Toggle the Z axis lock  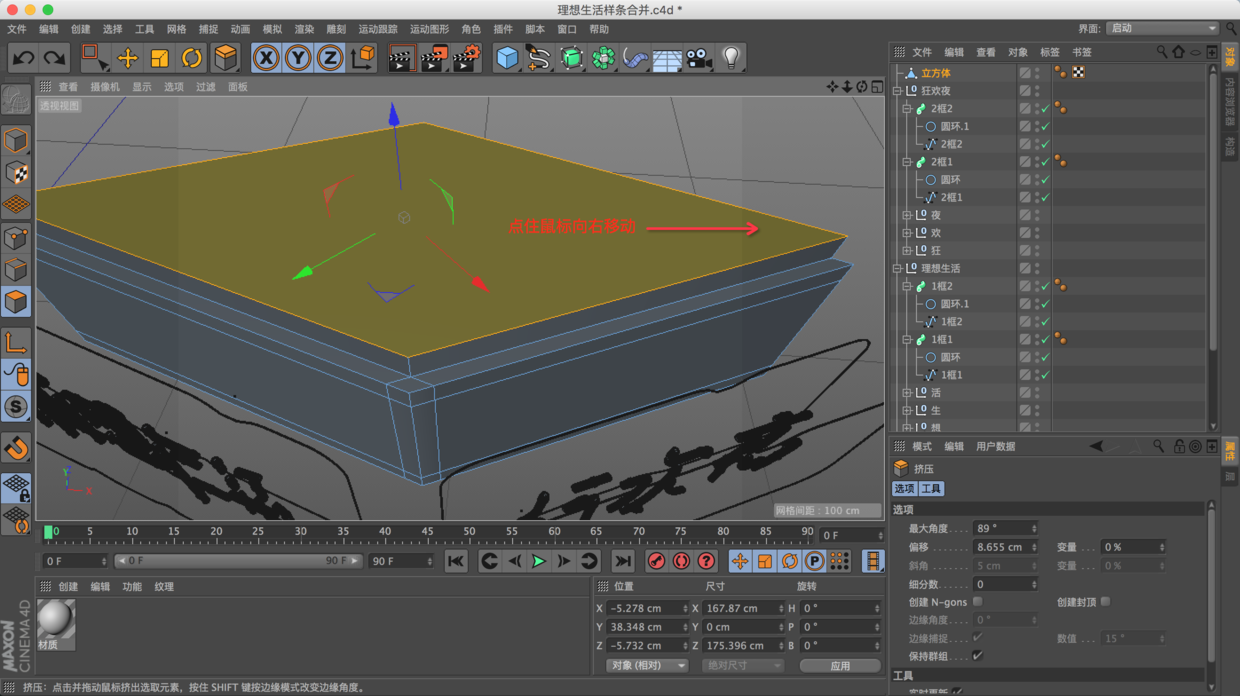click(x=330, y=58)
